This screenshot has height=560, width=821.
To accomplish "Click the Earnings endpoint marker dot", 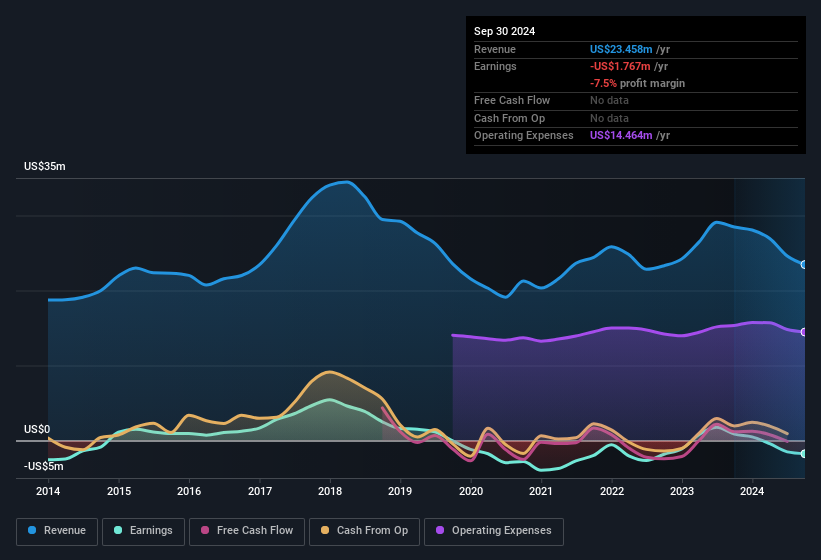I will pos(804,454).
